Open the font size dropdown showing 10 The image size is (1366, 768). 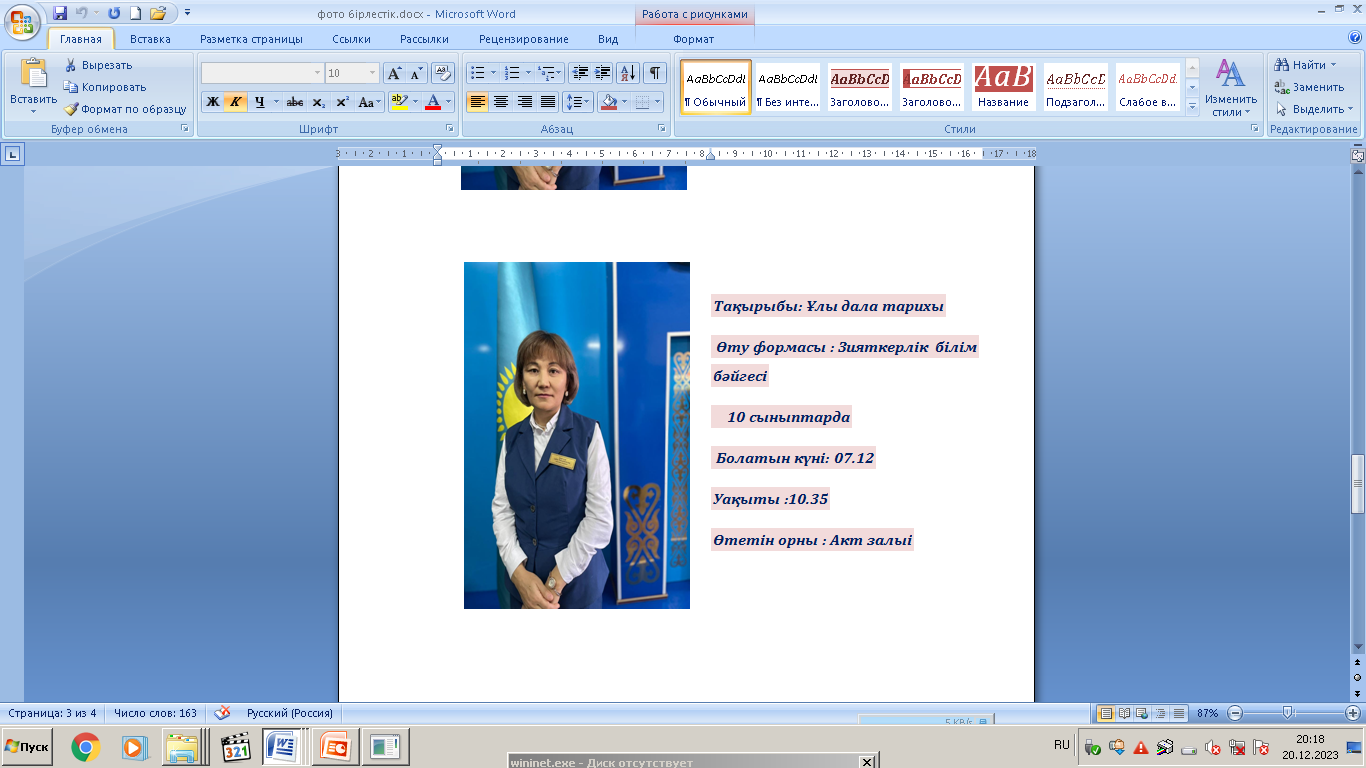[373, 73]
